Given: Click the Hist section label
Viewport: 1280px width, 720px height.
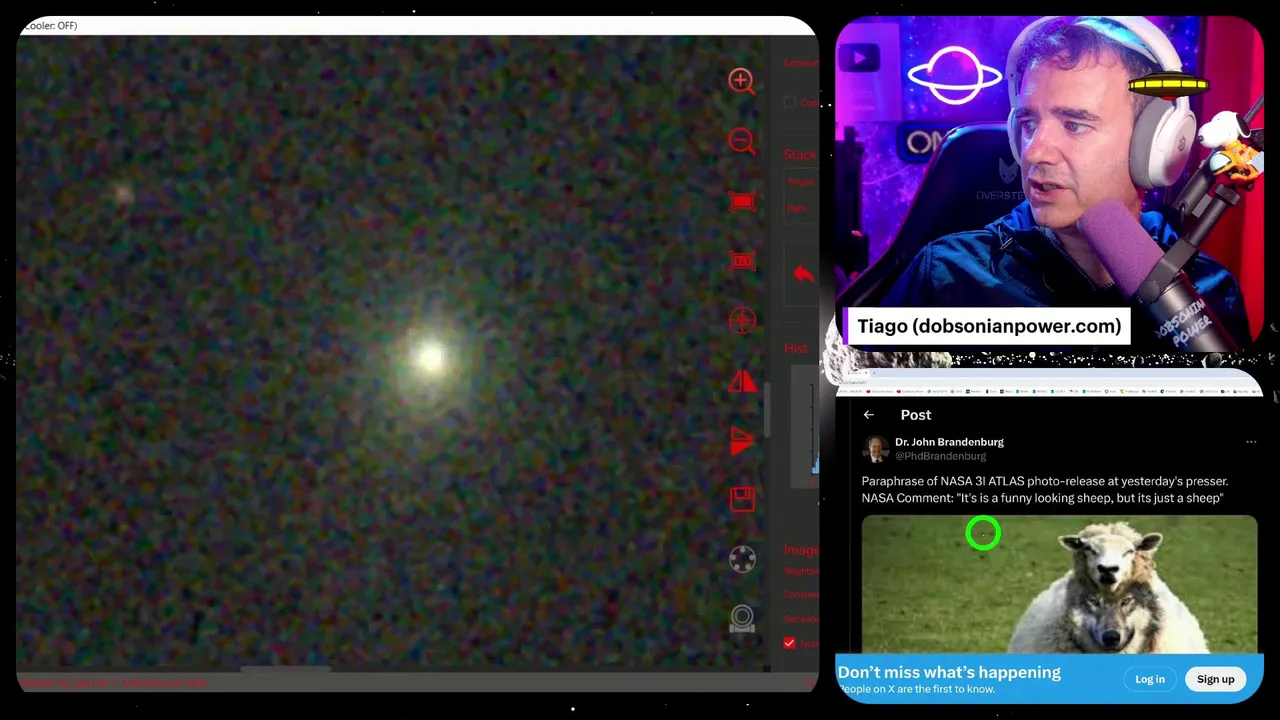Looking at the screenshot, I should pos(796,348).
